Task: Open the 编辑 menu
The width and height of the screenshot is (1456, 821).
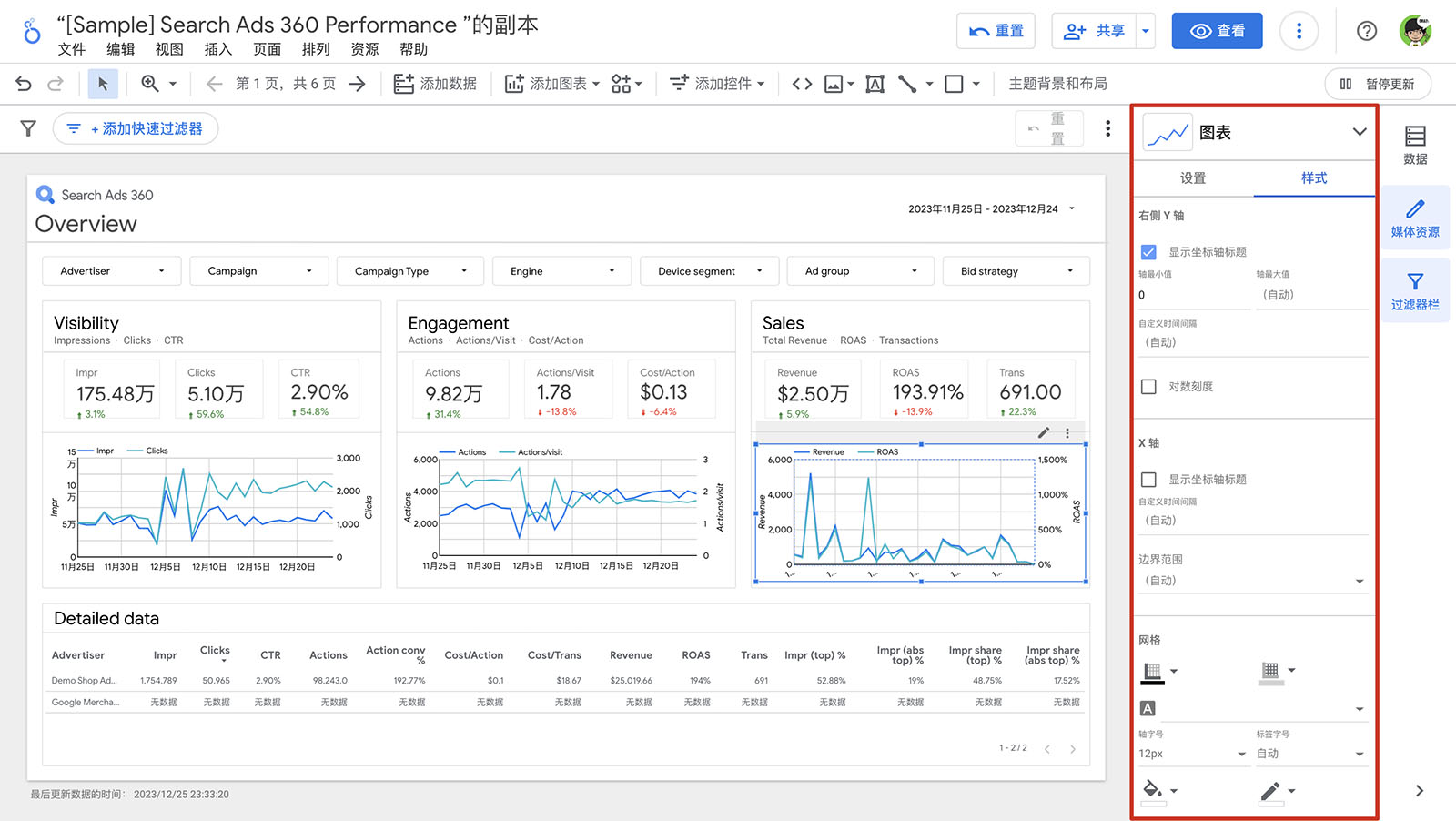Action: click(120, 49)
